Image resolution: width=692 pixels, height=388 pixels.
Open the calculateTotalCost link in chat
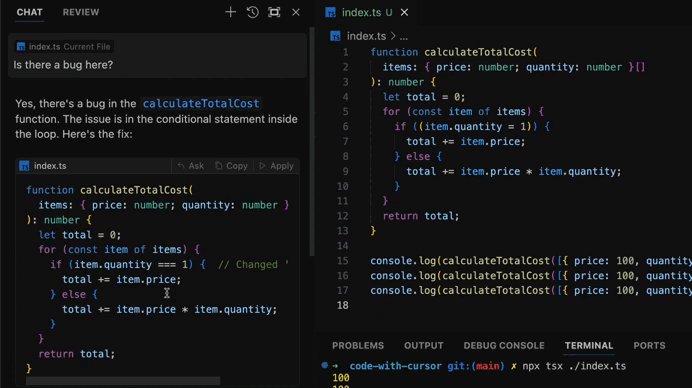[x=201, y=104]
